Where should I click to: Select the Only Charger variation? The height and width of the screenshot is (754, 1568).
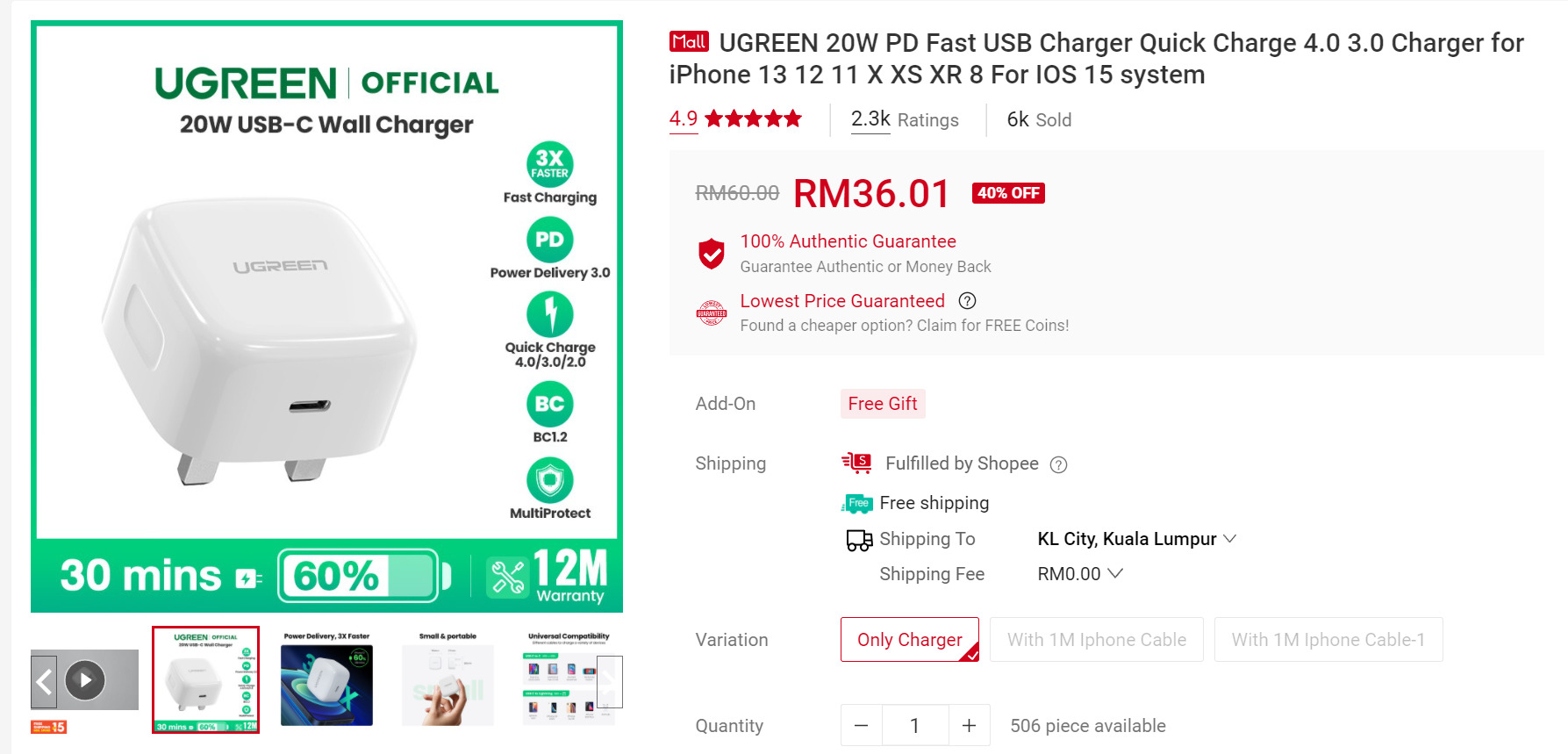tap(910, 639)
